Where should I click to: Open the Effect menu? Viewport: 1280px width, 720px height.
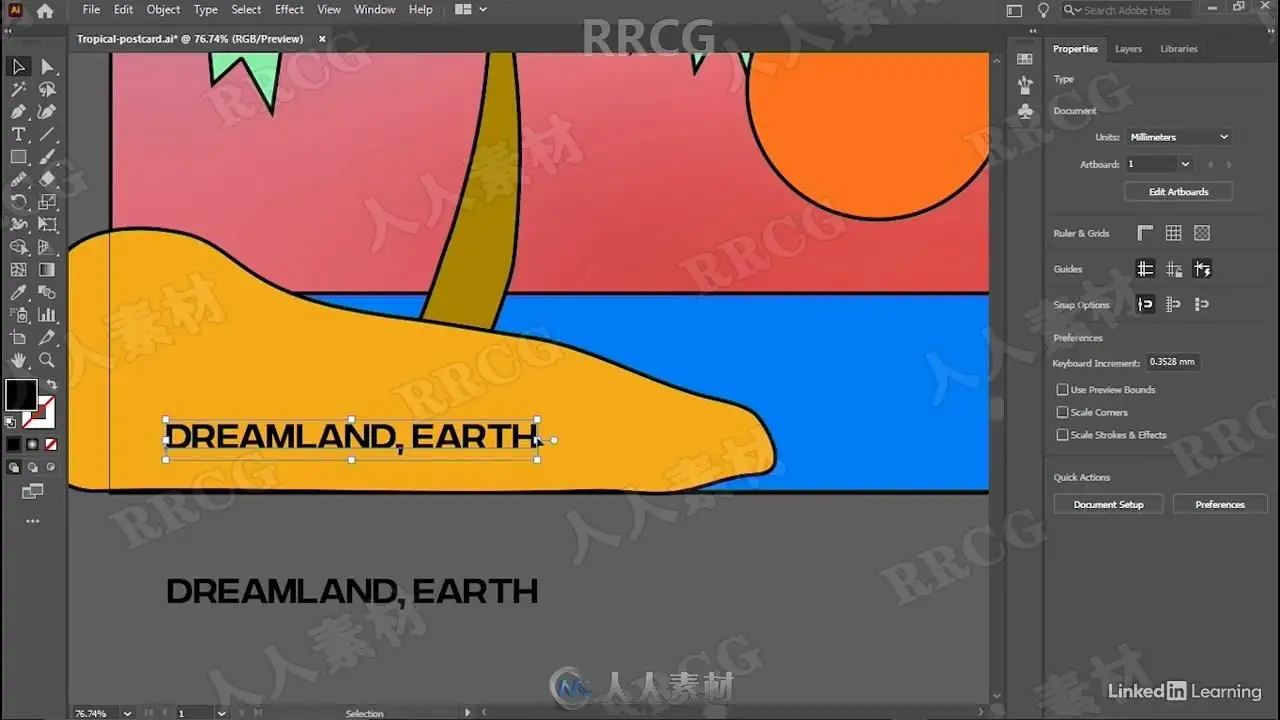coord(289,10)
